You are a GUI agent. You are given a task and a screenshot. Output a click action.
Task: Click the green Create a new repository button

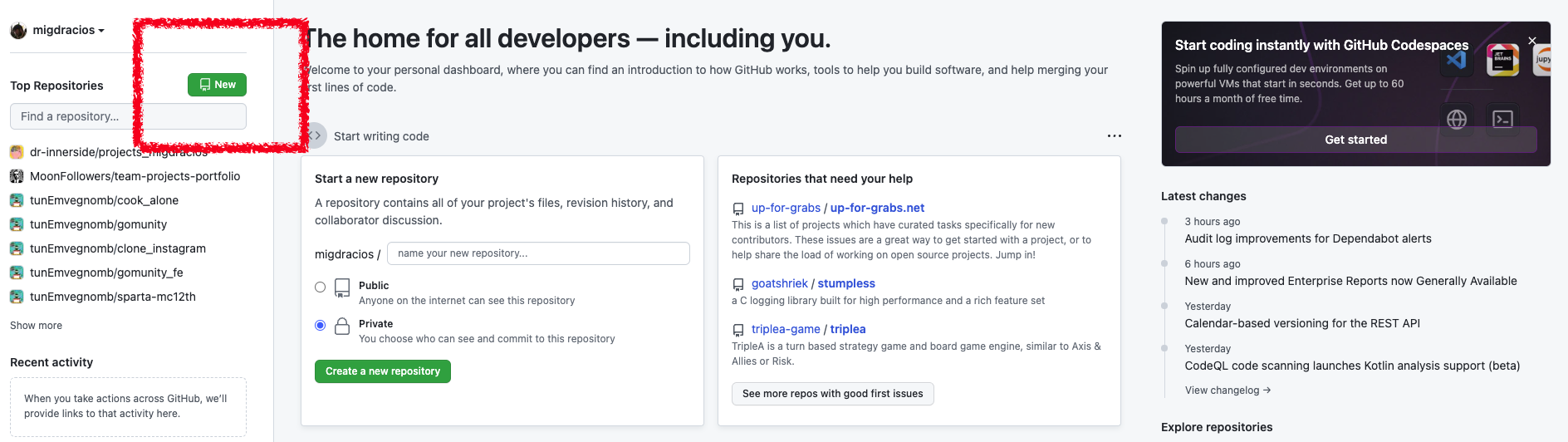[x=383, y=371]
